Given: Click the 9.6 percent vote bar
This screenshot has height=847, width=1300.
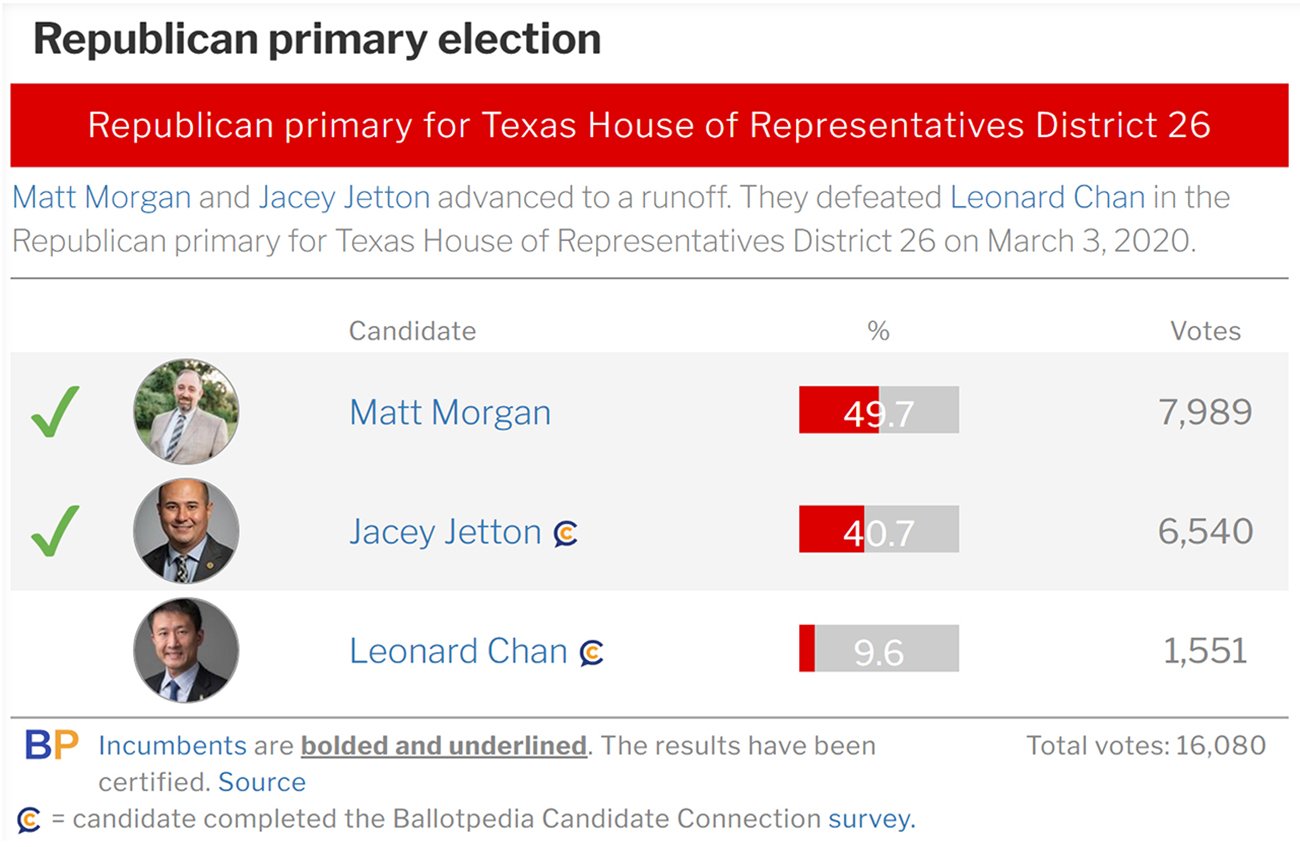Looking at the screenshot, I should click(x=878, y=649).
